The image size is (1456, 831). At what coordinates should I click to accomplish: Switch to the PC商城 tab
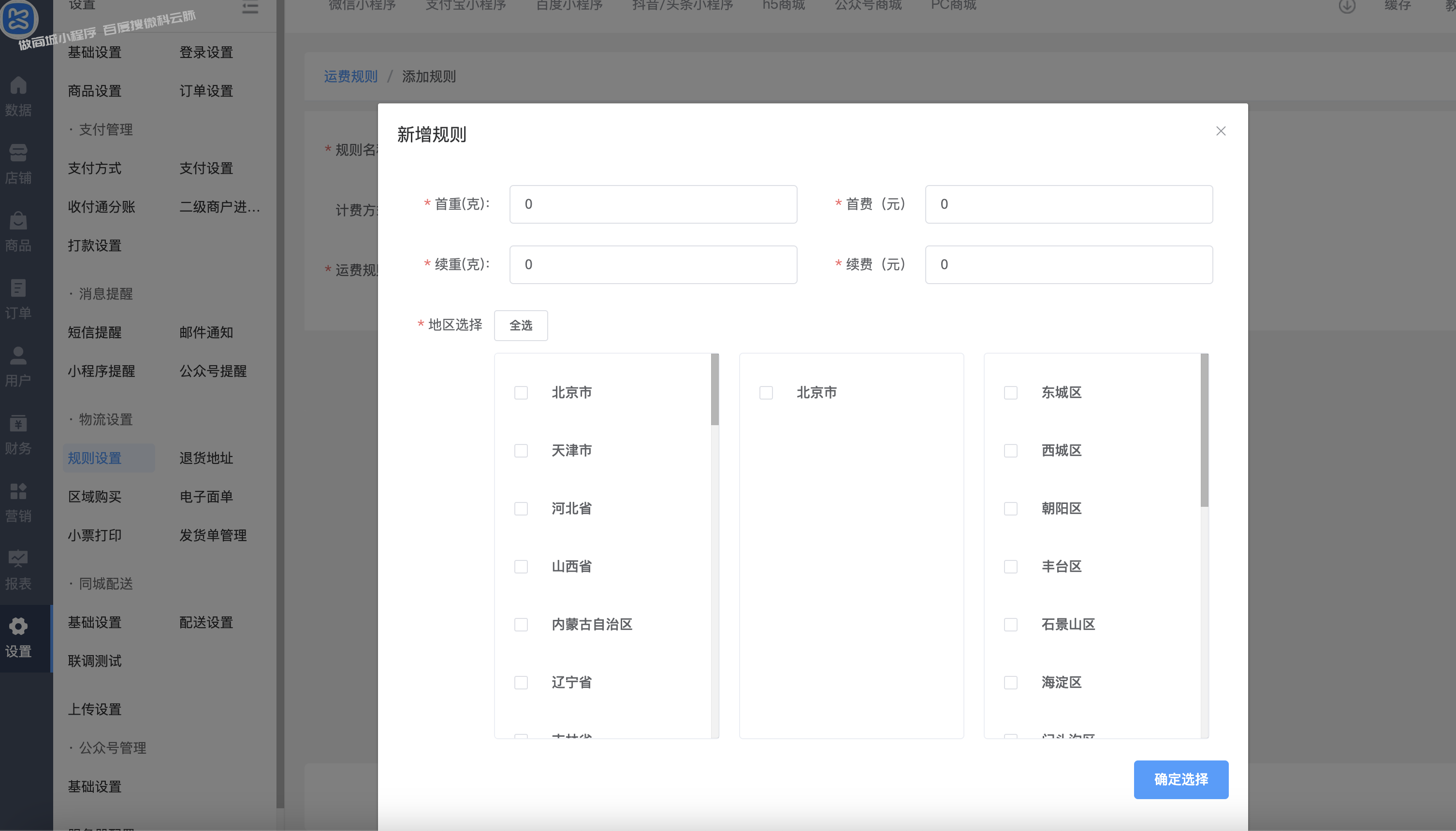(x=954, y=6)
